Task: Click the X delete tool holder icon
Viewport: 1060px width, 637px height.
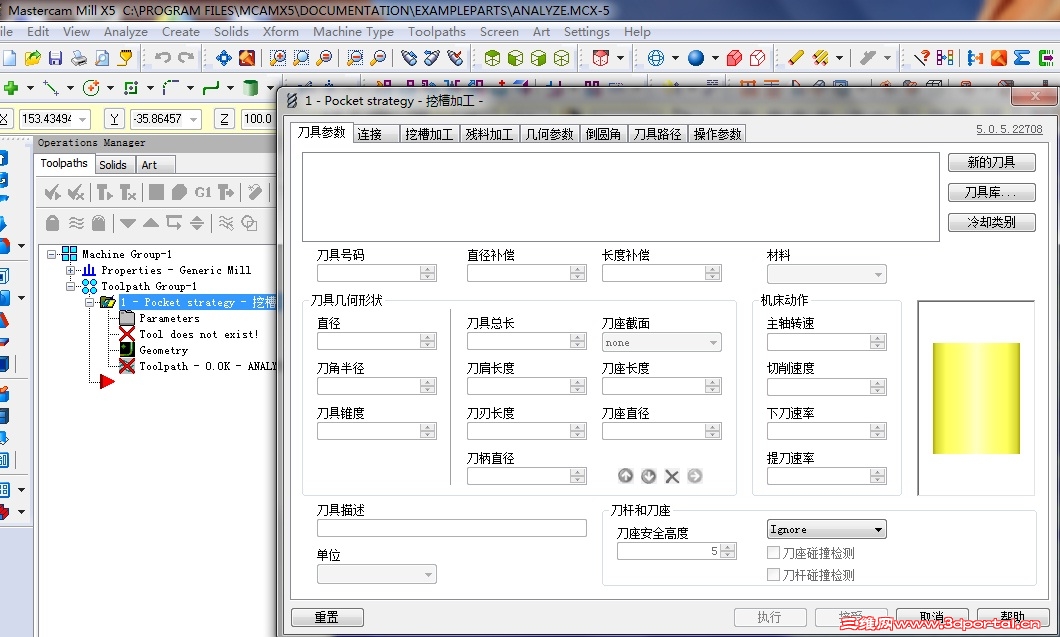Action: point(672,476)
